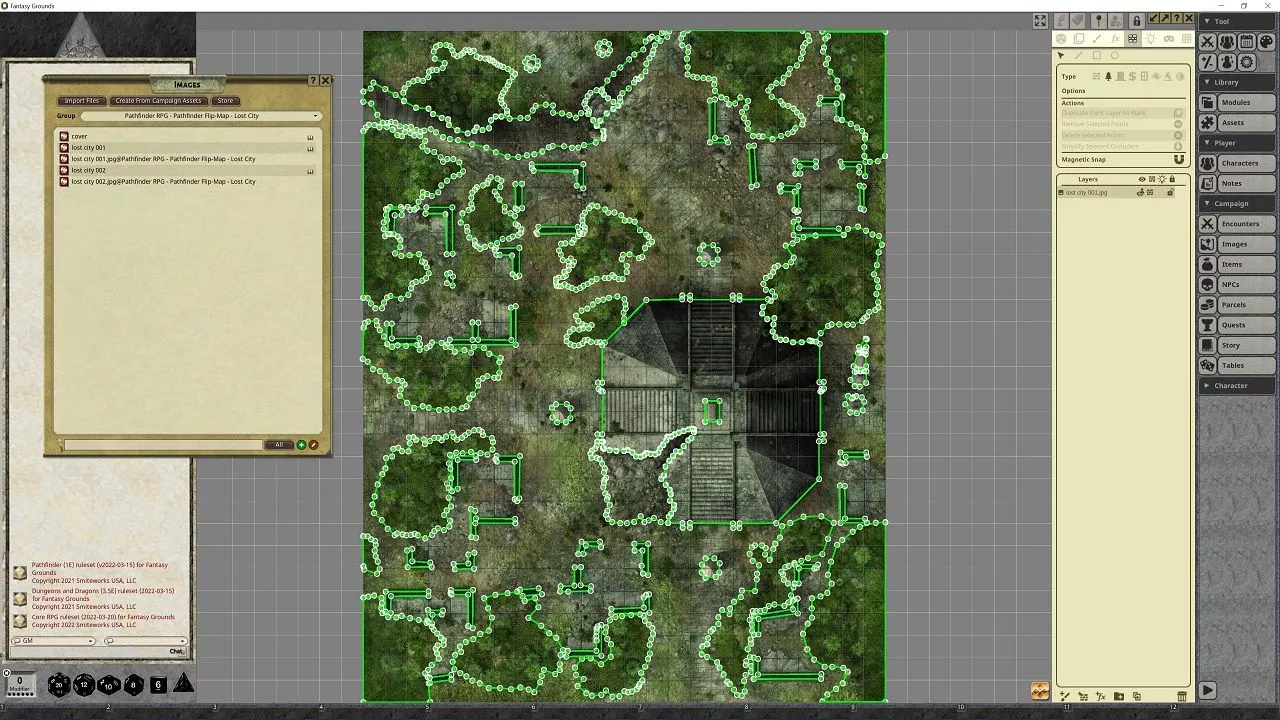The width and height of the screenshot is (1280, 720).
Task: Toggle lock on lost city 001.jpg layer
Action: [x=1170, y=192]
